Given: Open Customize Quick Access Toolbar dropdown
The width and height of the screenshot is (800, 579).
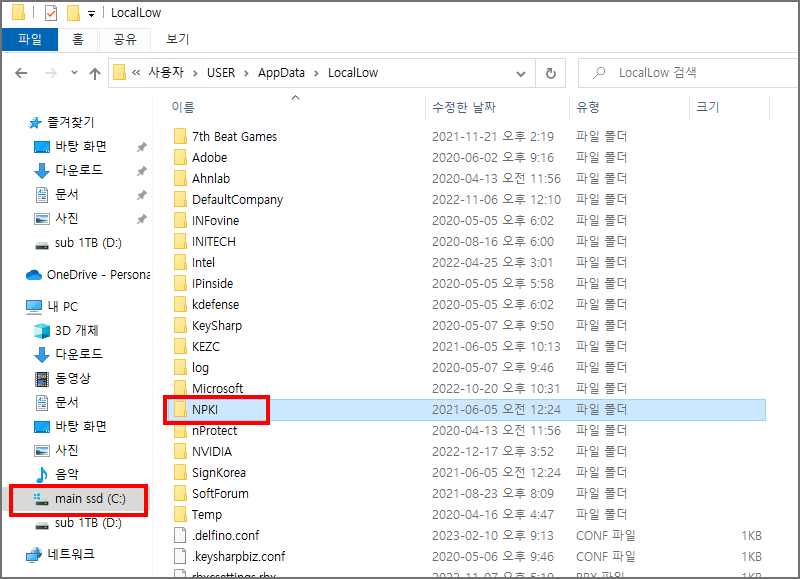Looking at the screenshot, I should 91,14.
